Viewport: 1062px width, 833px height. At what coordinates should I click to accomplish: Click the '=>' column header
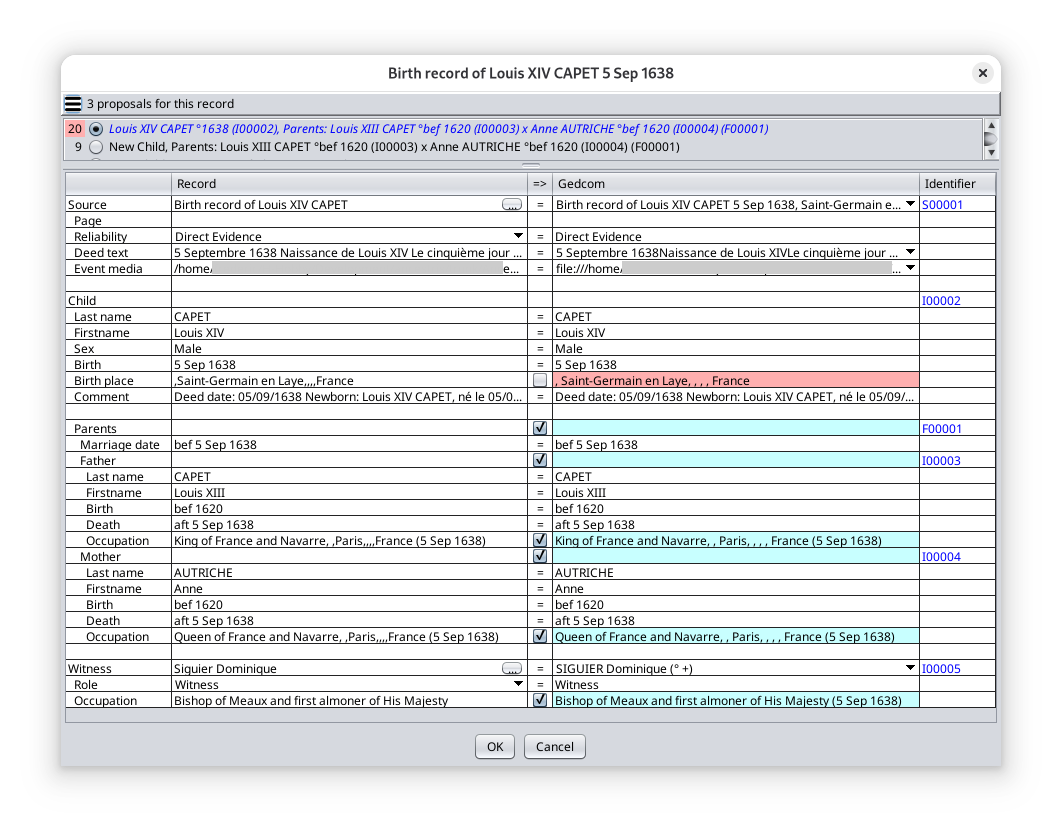point(540,184)
